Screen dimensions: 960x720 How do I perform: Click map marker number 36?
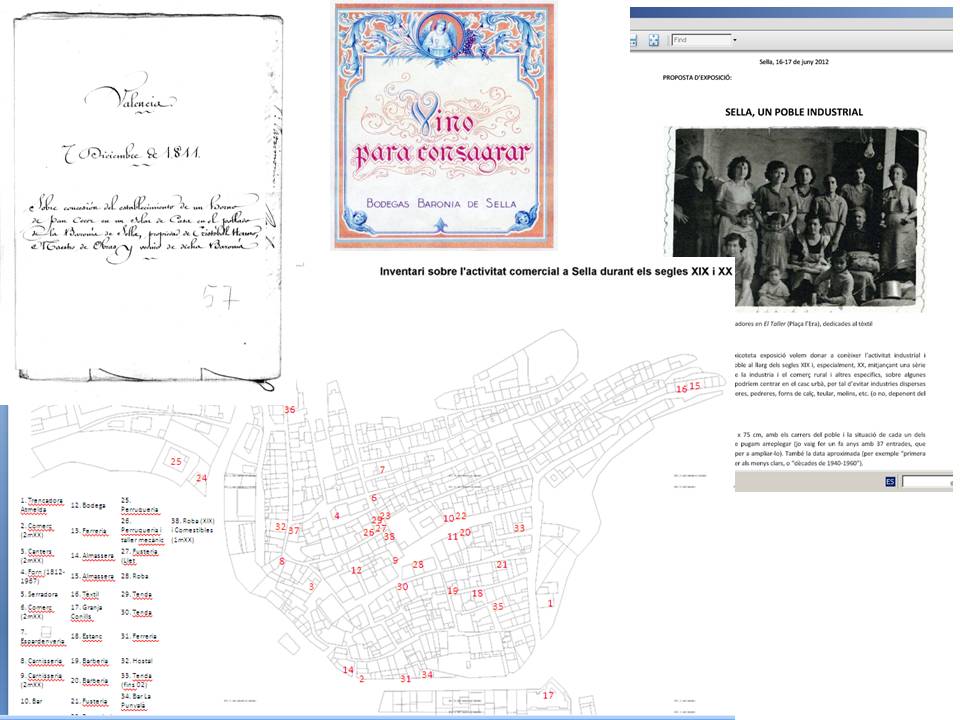tap(290, 409)
